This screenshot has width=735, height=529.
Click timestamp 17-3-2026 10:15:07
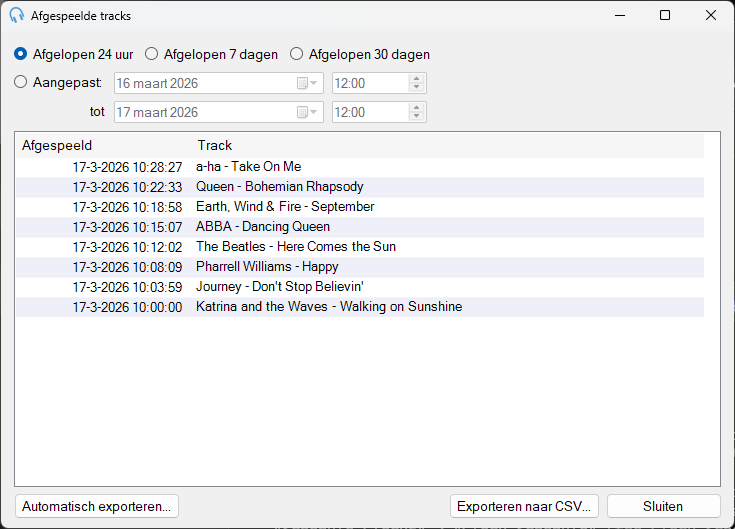point(127,227)
